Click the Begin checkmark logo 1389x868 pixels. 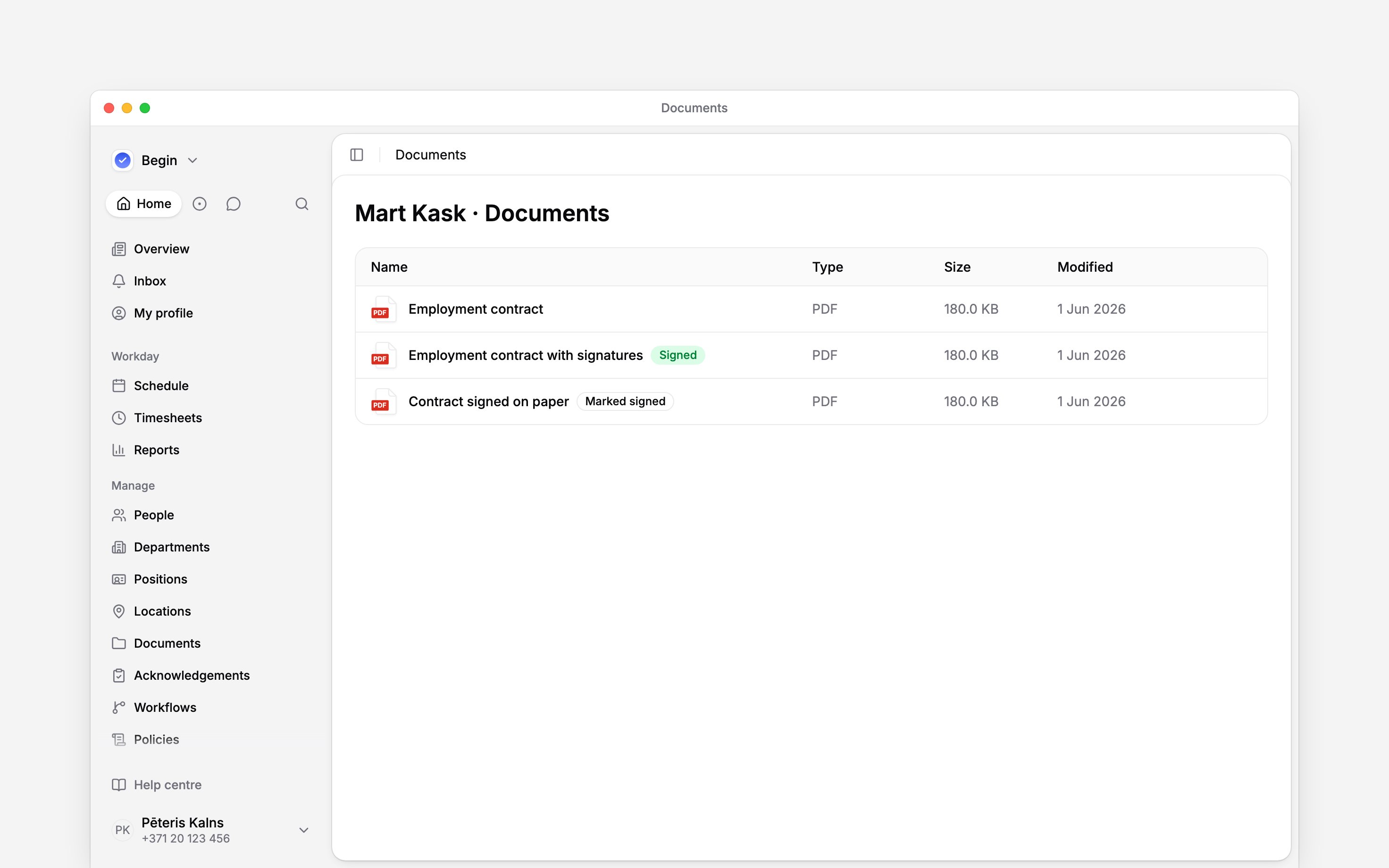123,160
